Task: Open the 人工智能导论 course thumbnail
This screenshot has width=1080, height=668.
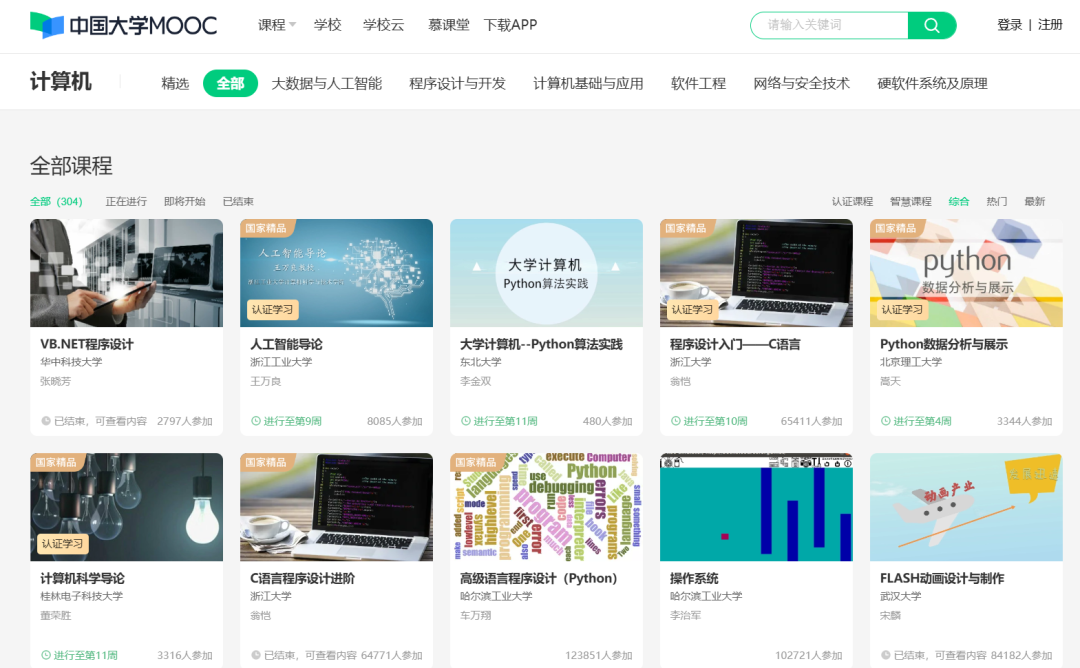Action: click(x=337, y=273)
